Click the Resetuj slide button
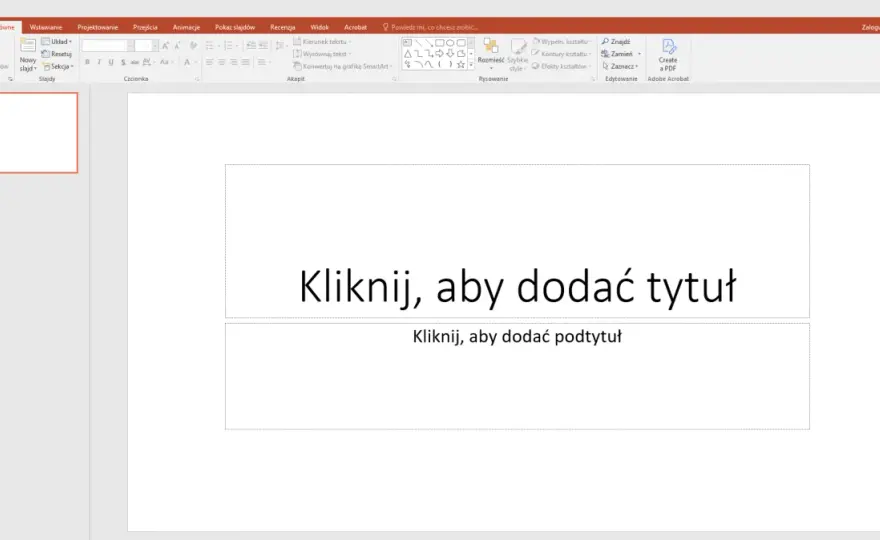Screen dimensions: 880x540 [57, 54]
